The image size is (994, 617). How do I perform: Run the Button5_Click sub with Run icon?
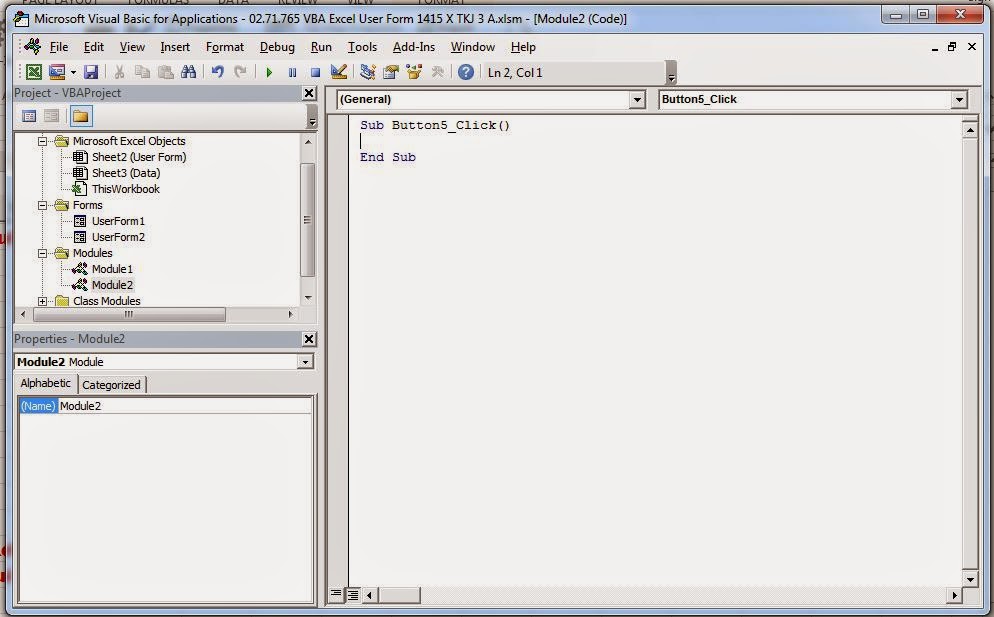point(269,70)
